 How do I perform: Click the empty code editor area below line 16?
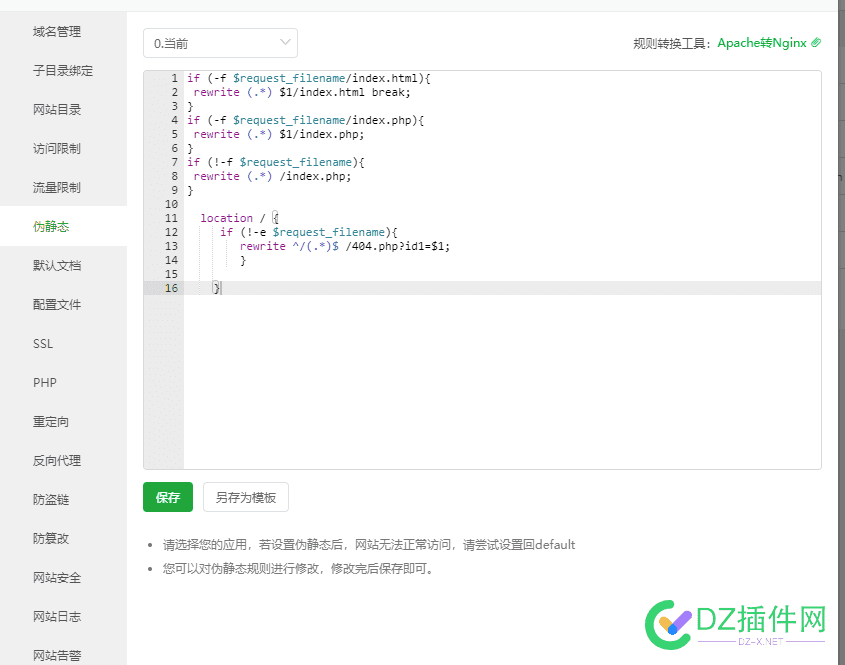coord(501,380)
